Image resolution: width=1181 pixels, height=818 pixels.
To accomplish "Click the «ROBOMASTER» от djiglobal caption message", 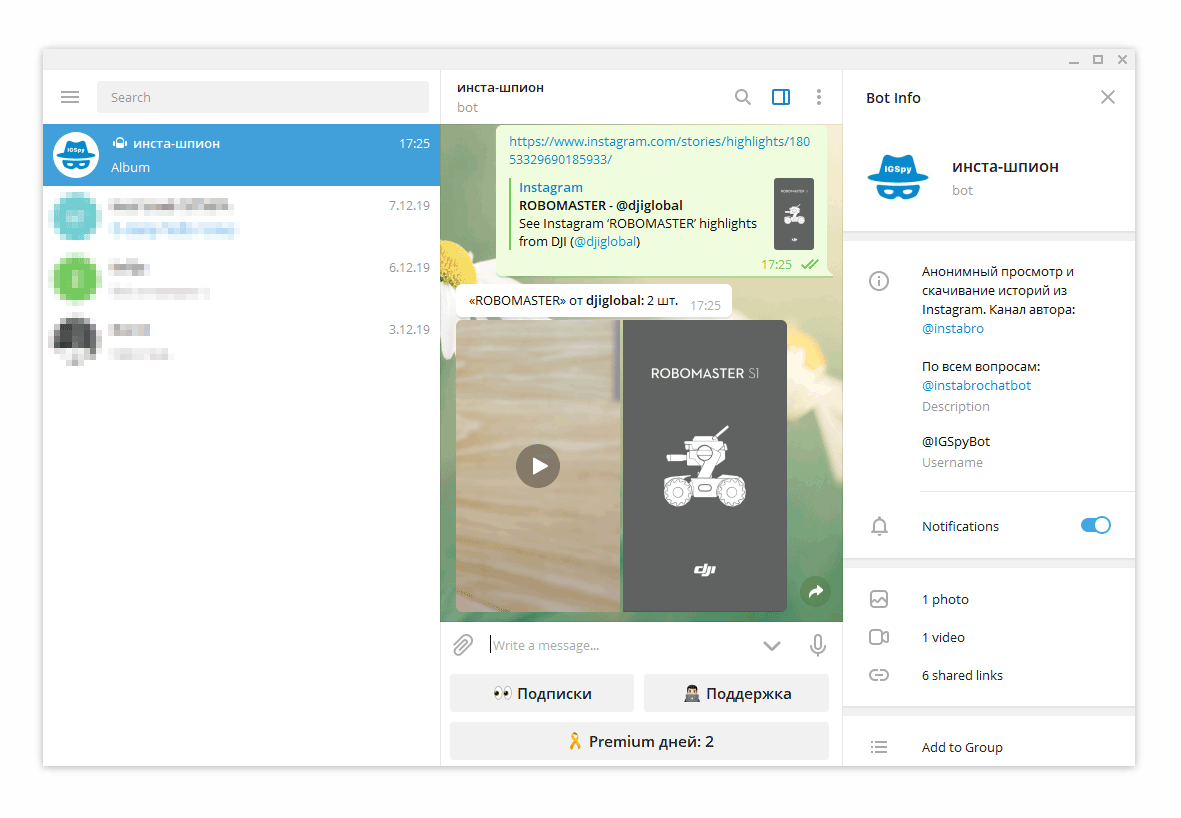I will pyautogui.click(x=594, y=301).
